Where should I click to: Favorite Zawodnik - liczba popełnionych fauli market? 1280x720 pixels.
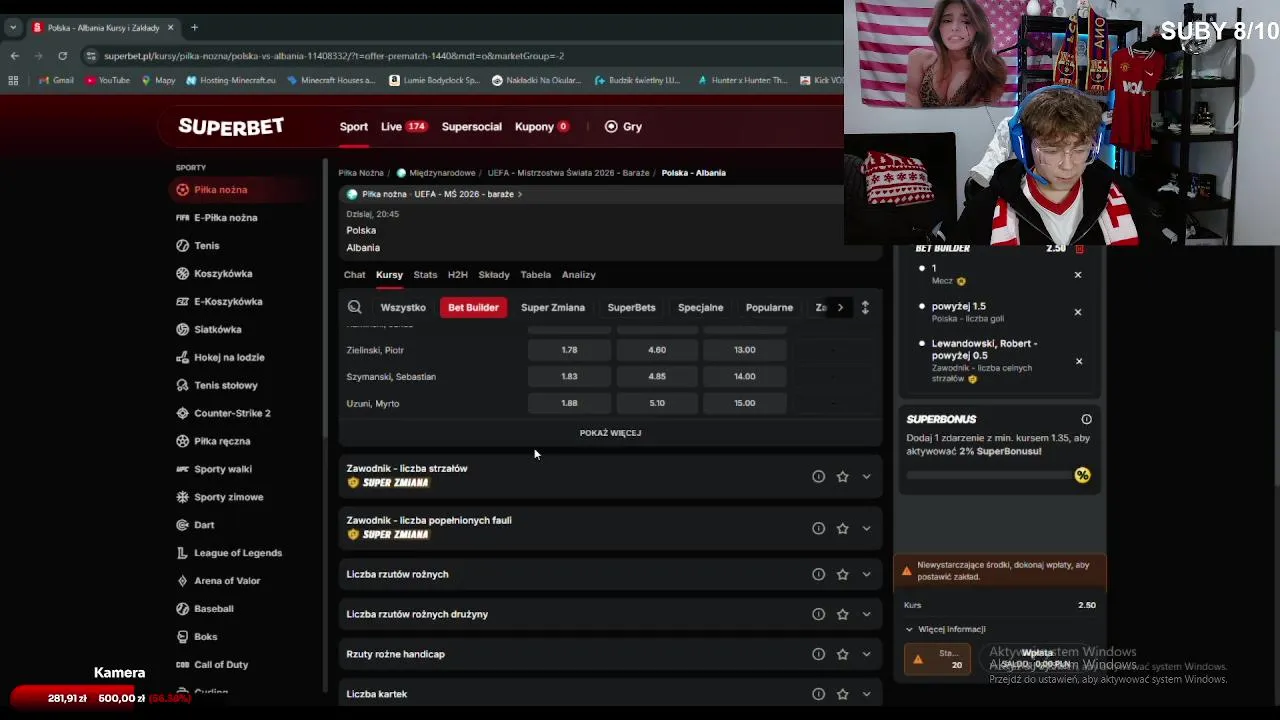tap(842, 528)
